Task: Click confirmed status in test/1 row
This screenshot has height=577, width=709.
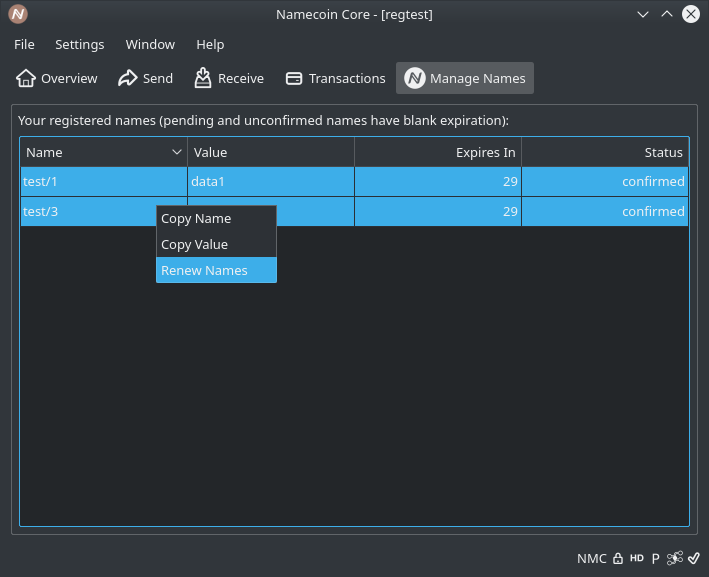Action: click(x=605, y=181)
